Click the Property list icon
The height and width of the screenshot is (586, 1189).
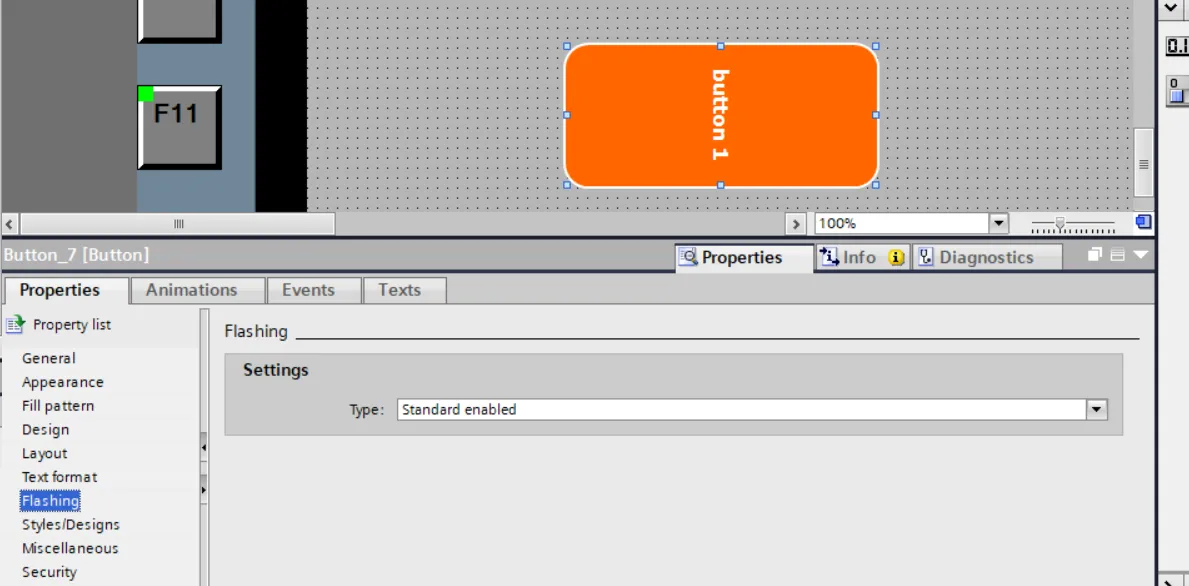(x=15, y=325)
